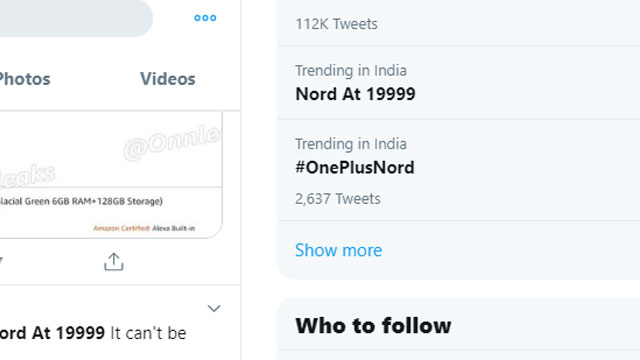Click the "It can't be" tweet text

[149, 333]
